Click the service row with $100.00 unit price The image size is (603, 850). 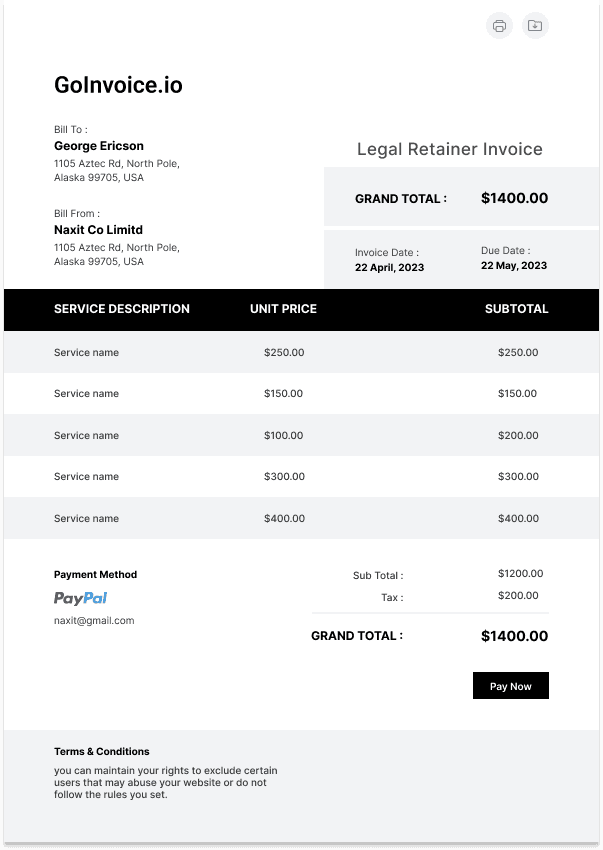click(302, 435)
